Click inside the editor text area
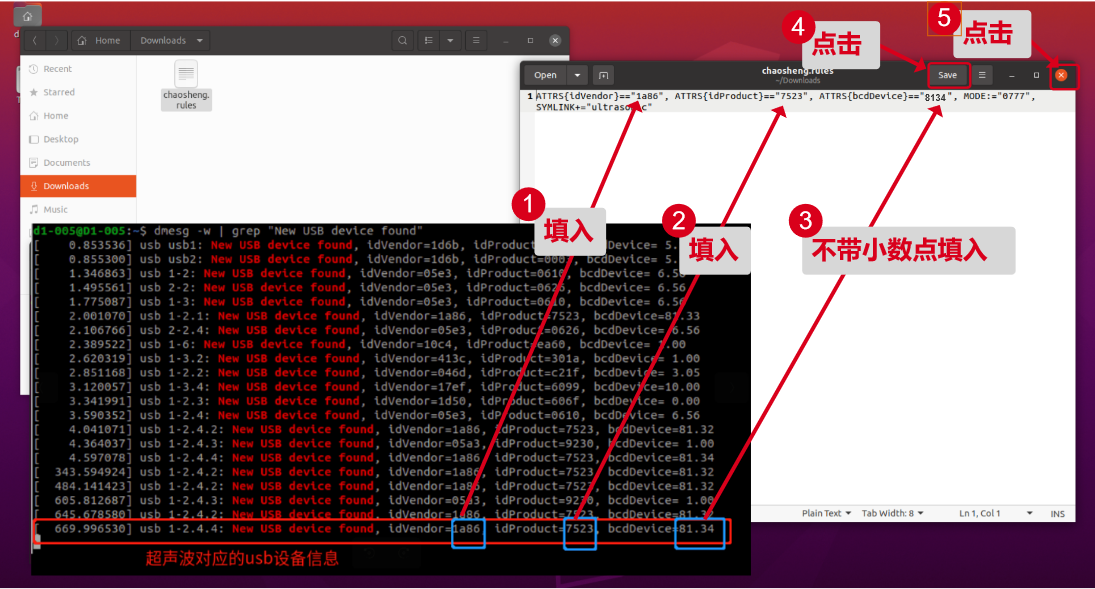The width and height of the screenshot is (1095, 589). 800,300
